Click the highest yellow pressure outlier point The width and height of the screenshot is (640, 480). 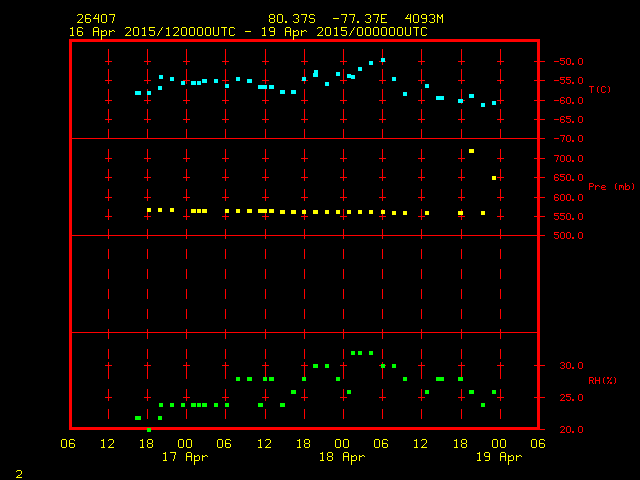pyautogui.click(x=471, y=151)
